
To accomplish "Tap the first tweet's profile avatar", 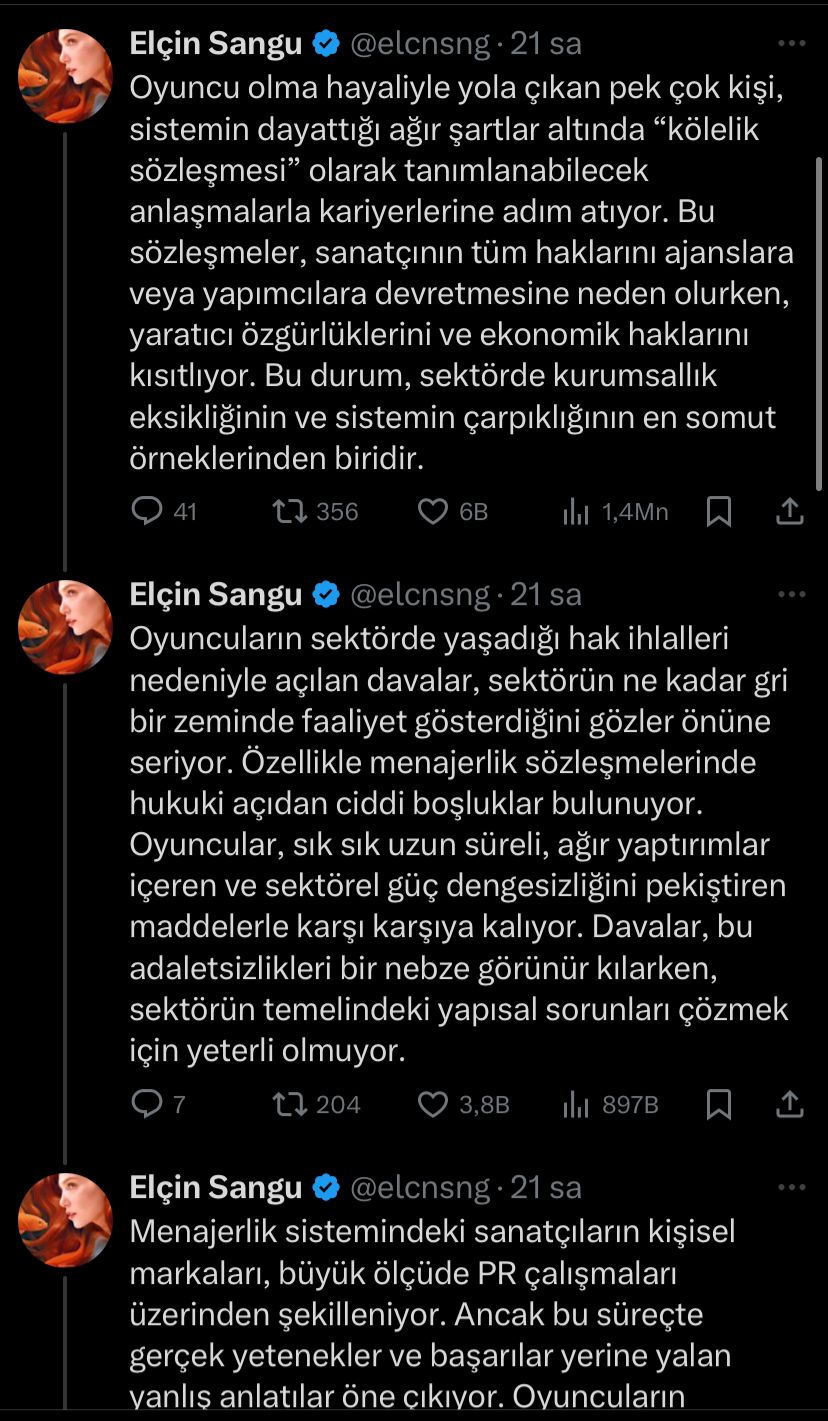I will (66, 76).
